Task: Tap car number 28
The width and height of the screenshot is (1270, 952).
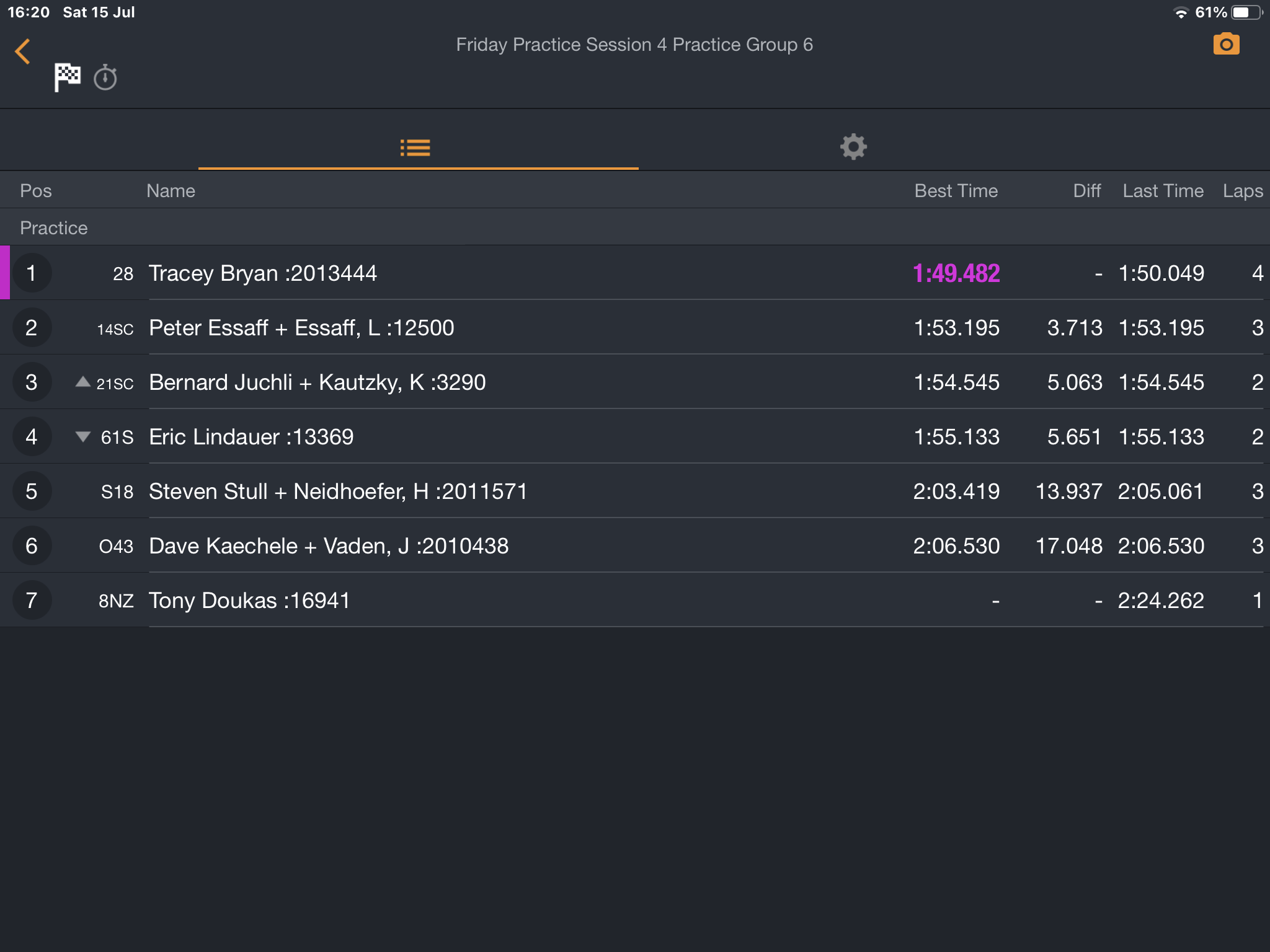Action: click(123, 274)
